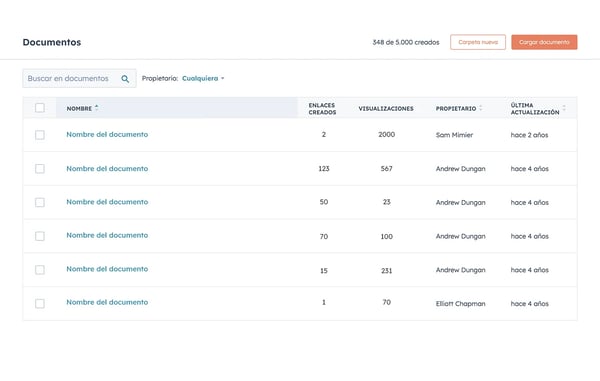Screen dimensions: 600x381
Task: Open document link with 23 visualizaciones
Action: pyautogui.click(x=107, y=202)
